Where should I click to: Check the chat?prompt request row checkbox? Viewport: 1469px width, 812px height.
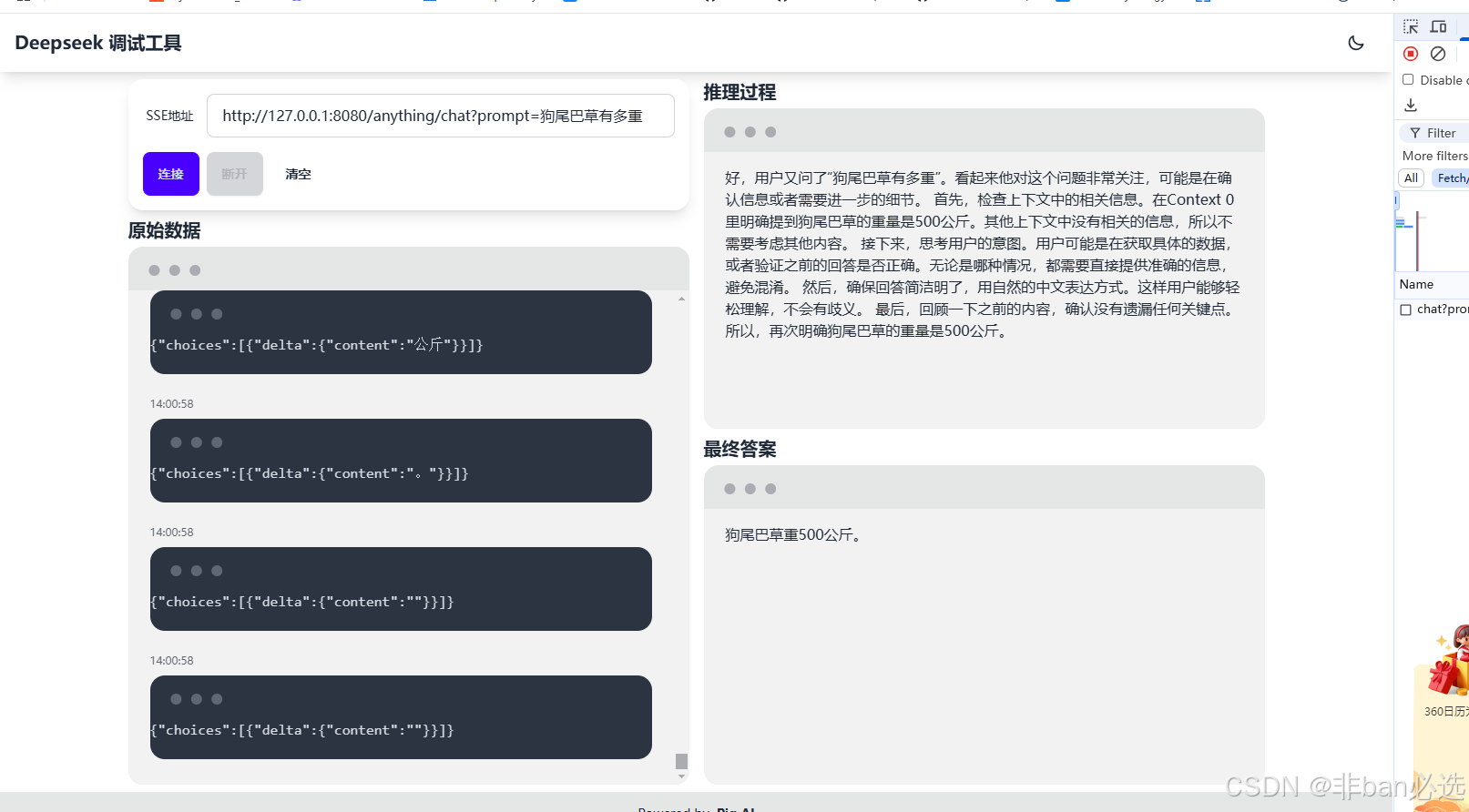tap(1405, 310)
